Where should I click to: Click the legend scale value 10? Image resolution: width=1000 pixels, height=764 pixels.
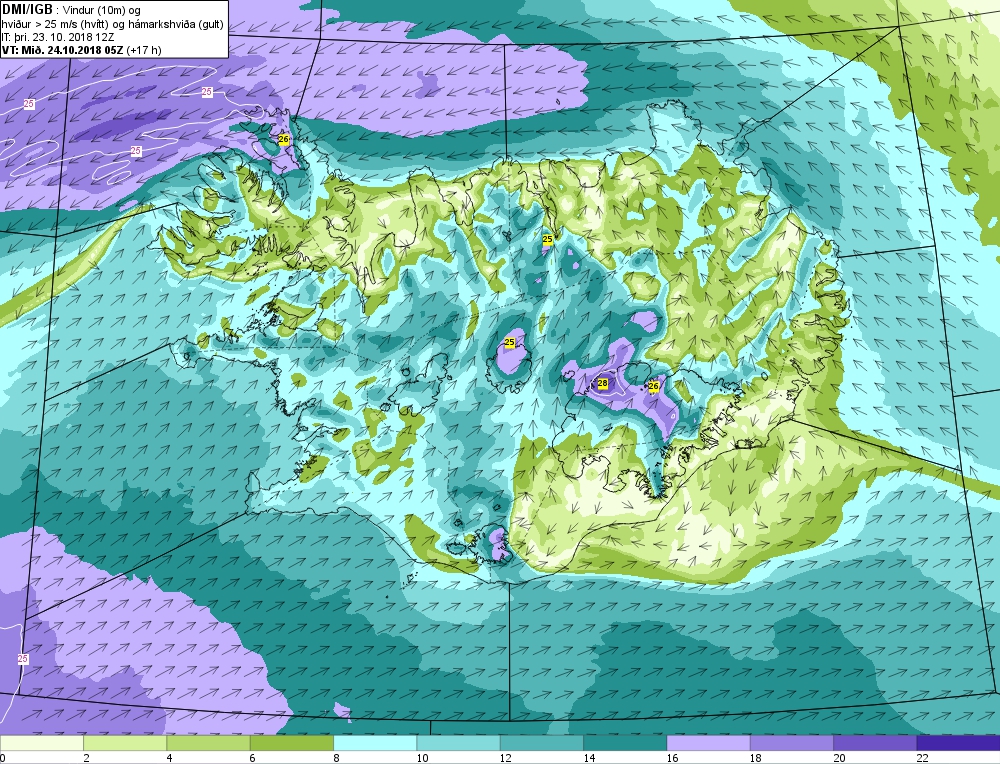click(x=422, y=758)
